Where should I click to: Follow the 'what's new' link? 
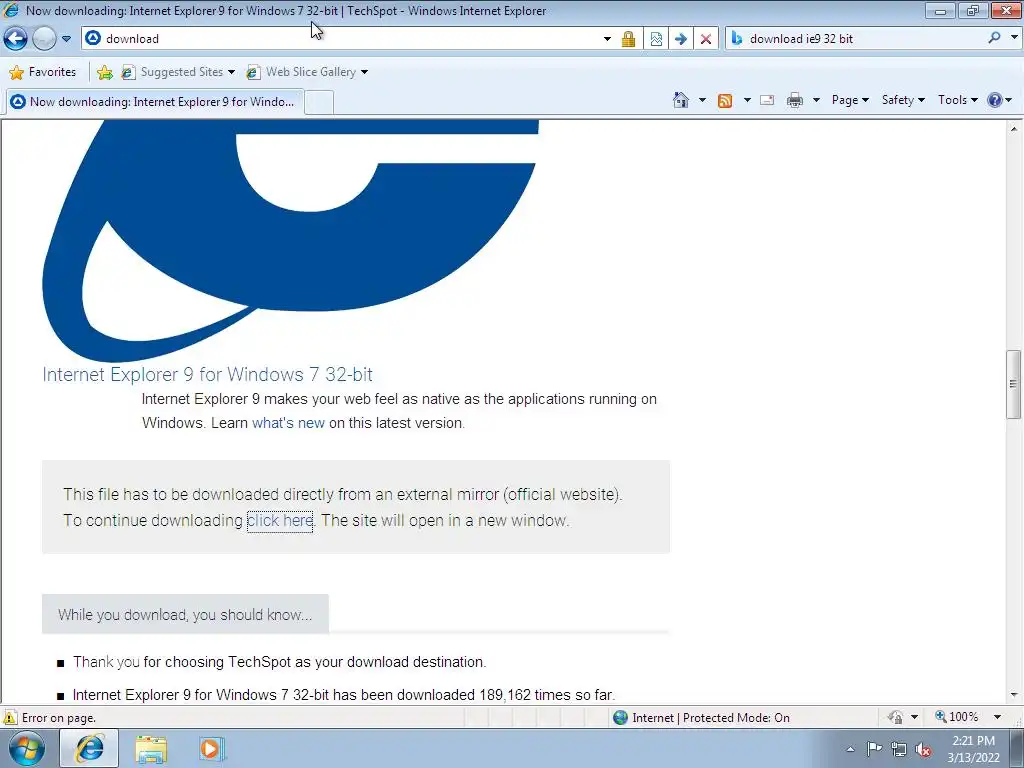point(288,423)
